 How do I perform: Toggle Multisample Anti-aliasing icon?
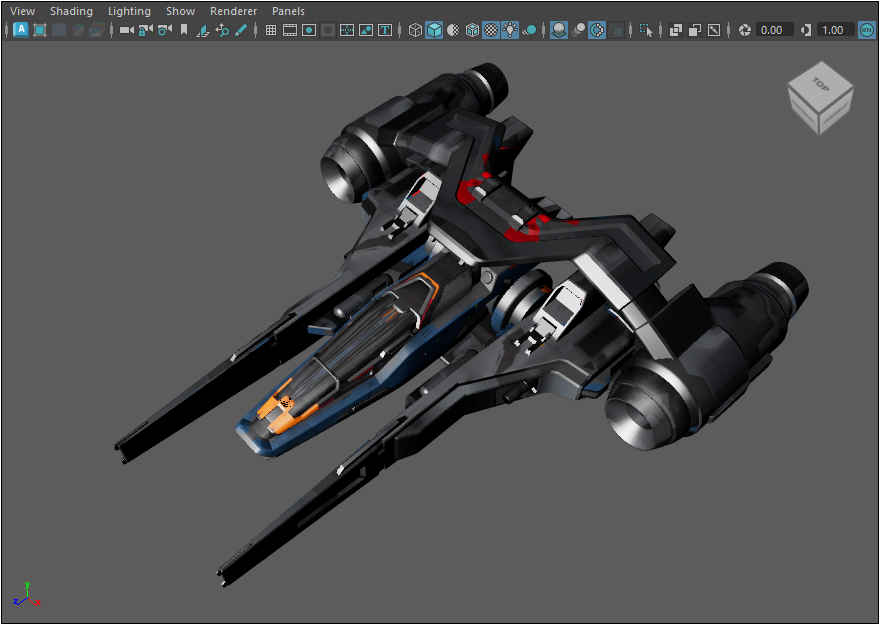(x=597, y=30)
